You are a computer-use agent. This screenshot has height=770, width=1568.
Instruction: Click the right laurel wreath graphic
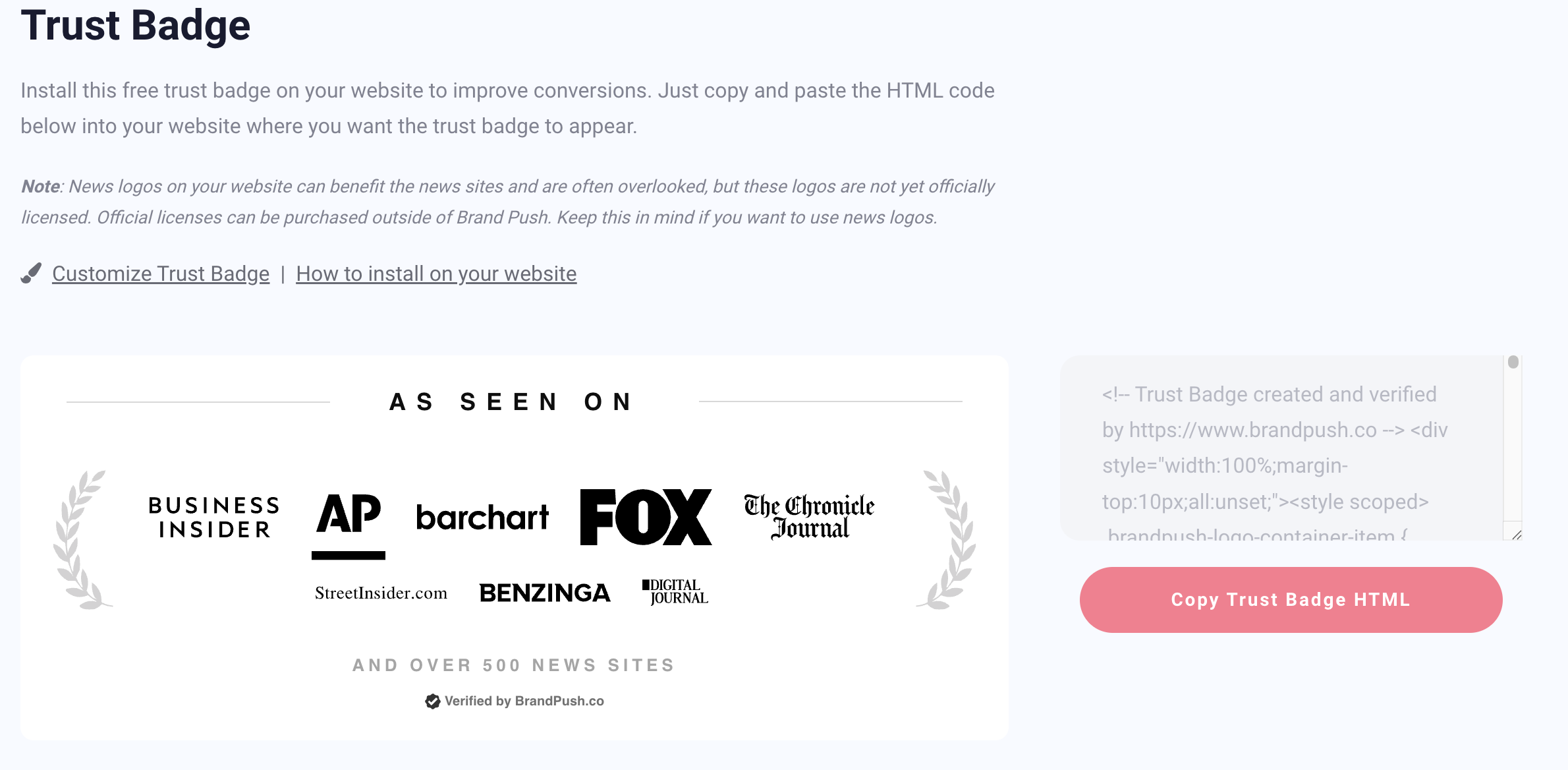coord(946,539)
